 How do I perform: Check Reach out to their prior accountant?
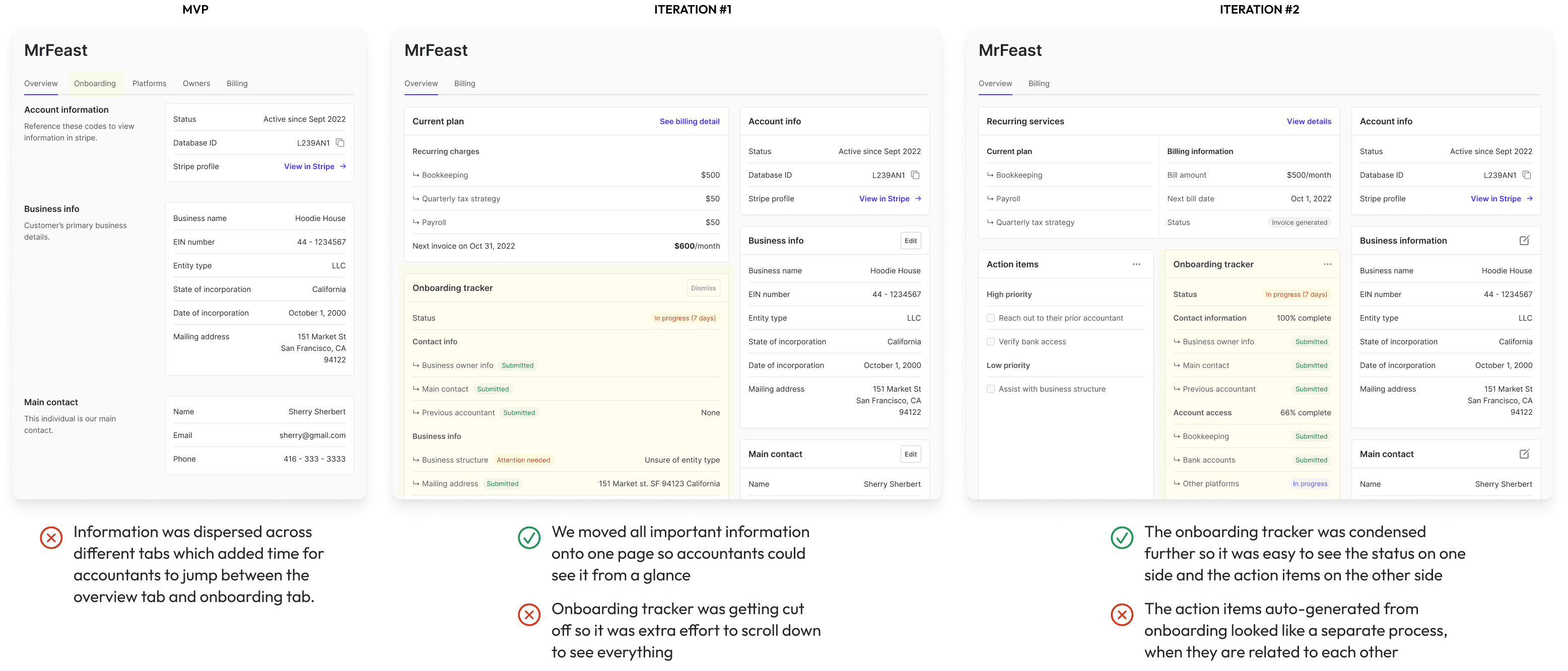pyautogui.click(x=990, y=318)
